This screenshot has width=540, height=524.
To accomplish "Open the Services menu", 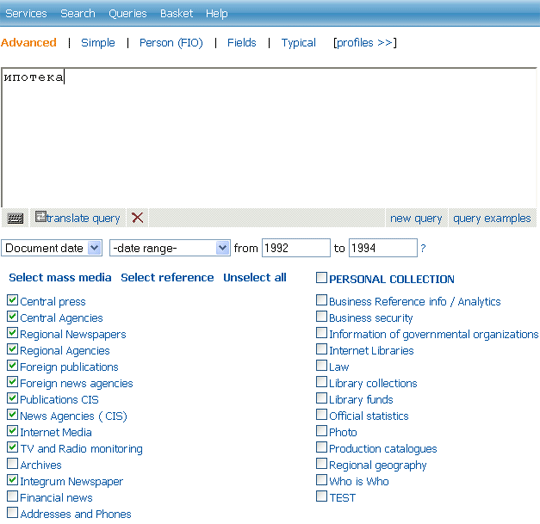I will click(x=26, y=13).
